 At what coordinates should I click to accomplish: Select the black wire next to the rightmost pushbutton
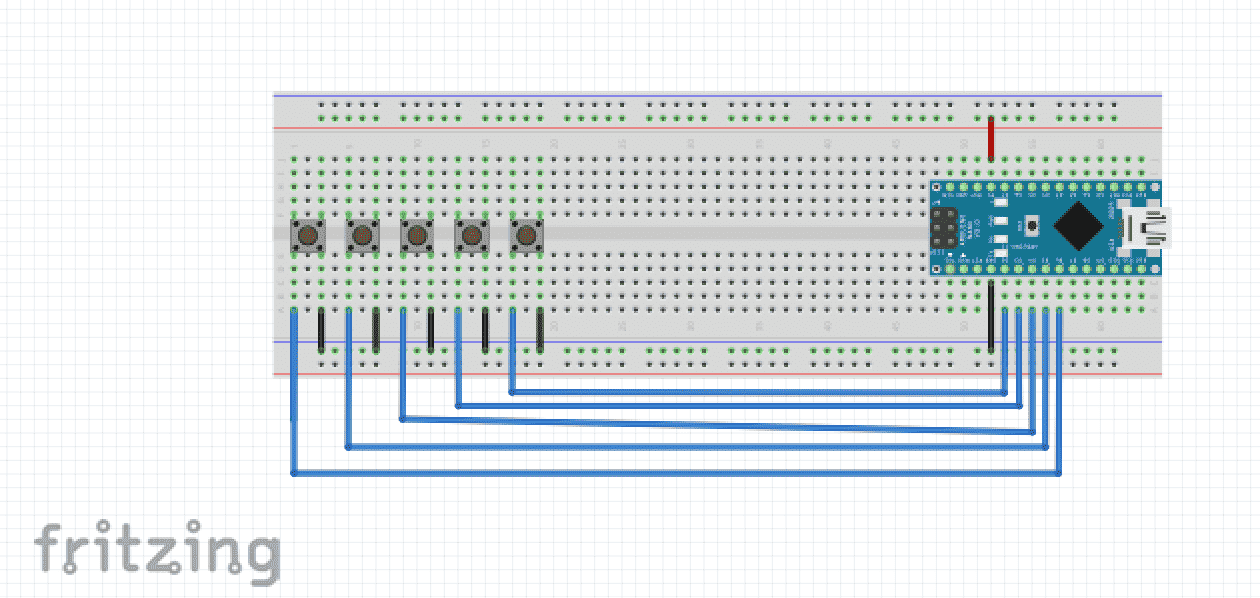click(540, 330)
